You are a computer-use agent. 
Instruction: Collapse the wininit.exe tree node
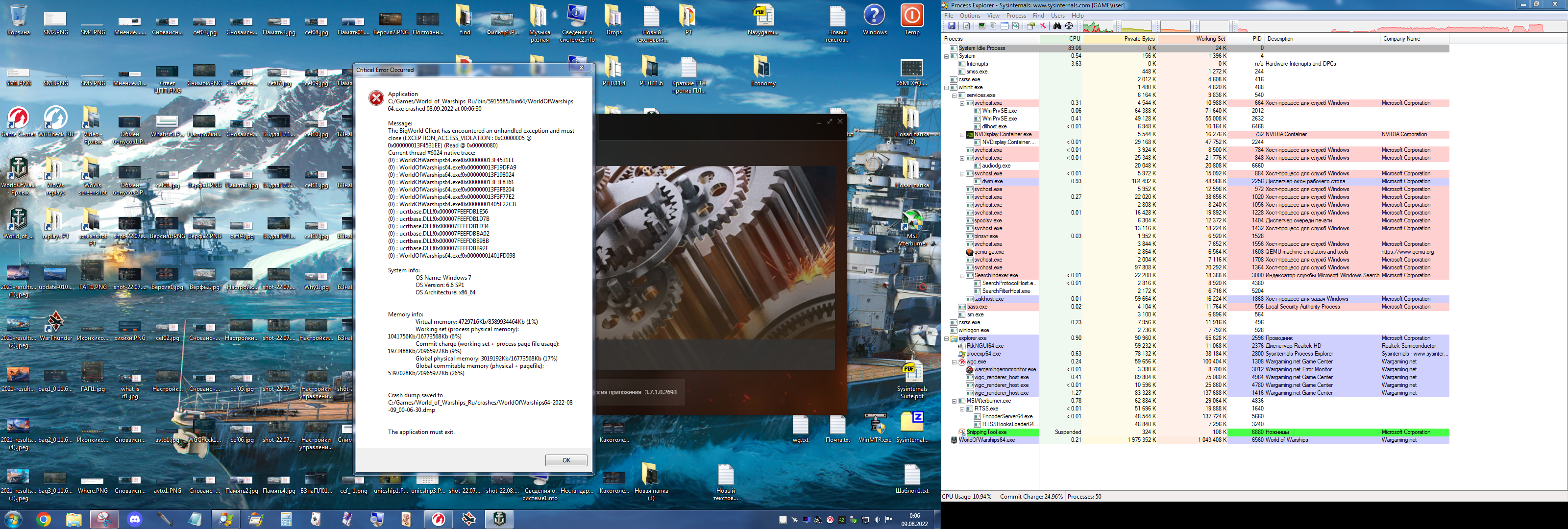click(x=947, y=88)
